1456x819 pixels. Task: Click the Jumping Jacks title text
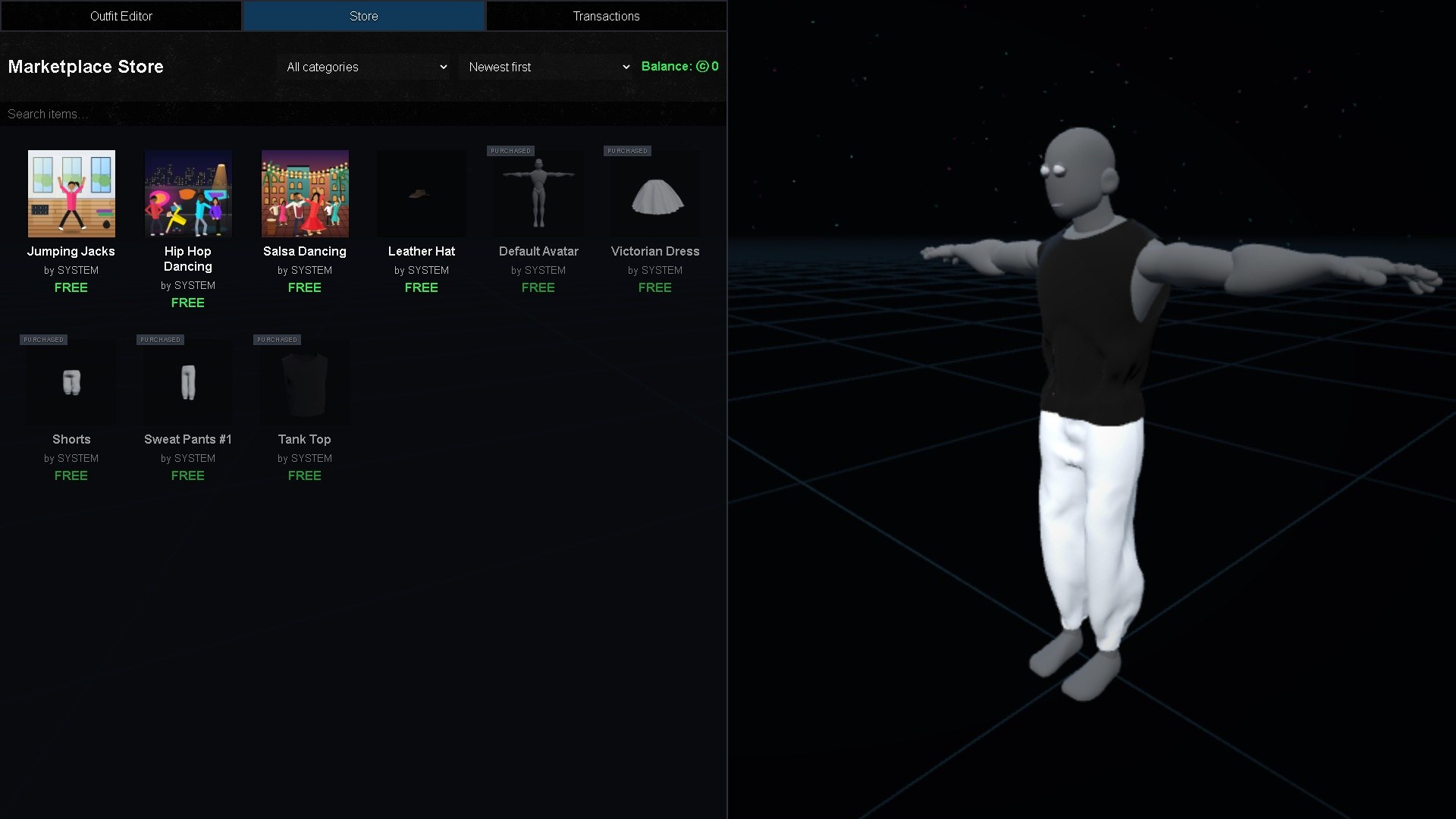pos(71,251)
